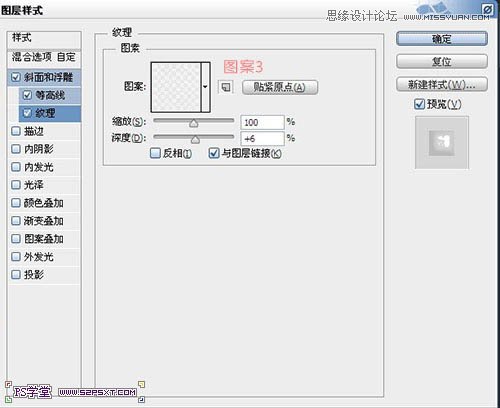Click the 确定 OK button
This screenshot has width=500, height=408.
(442, 39)
